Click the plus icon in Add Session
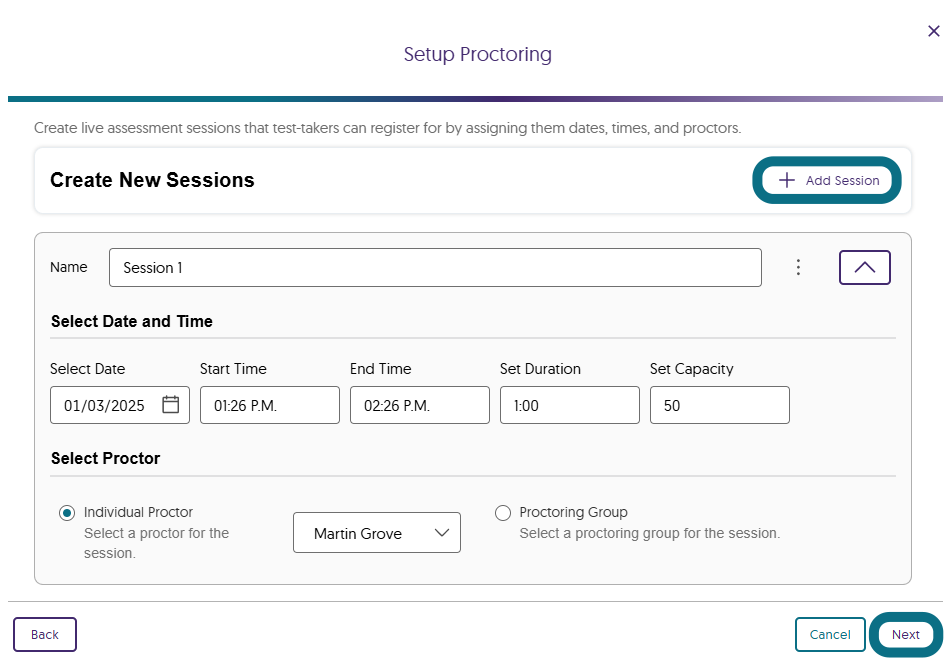The height and width of the screenshot is (664, 952). click(787, 180)
